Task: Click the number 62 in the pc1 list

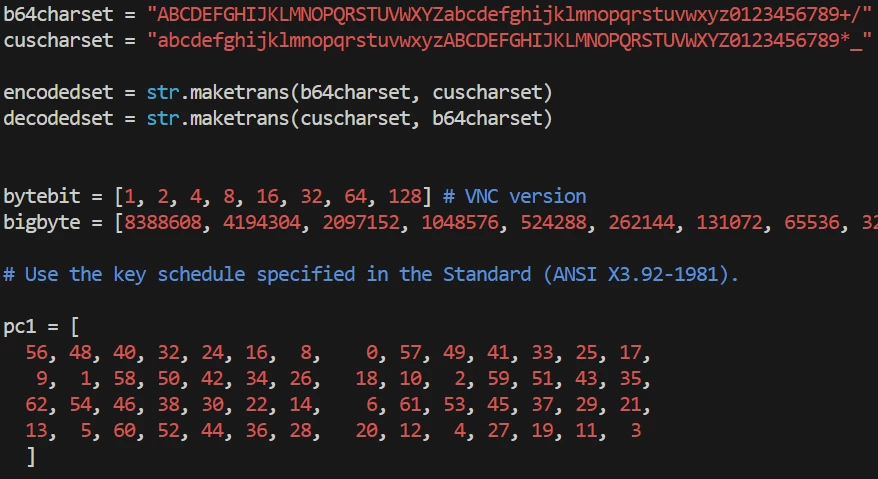Action: coord(37,404)
